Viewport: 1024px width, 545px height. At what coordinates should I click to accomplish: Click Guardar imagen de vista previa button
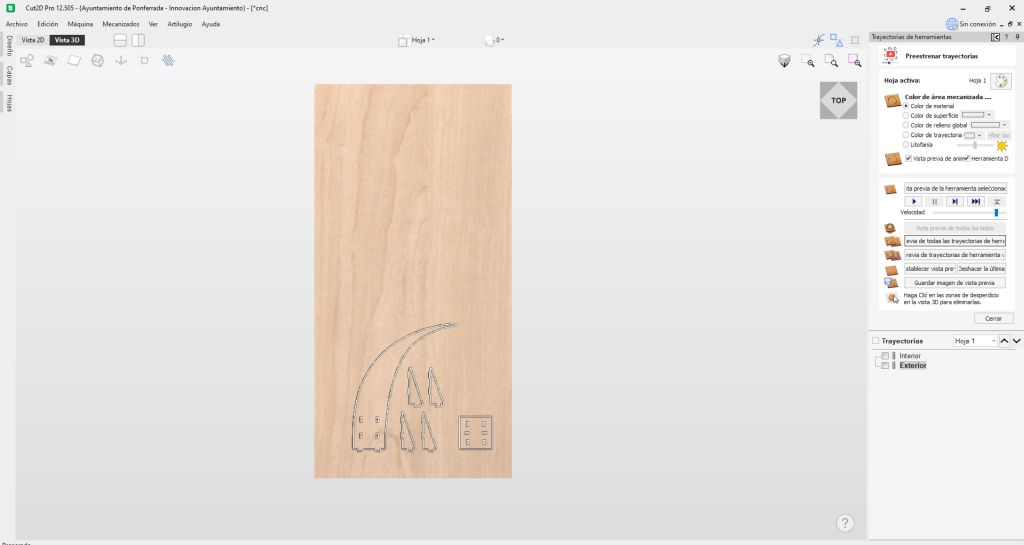[954, 283]
